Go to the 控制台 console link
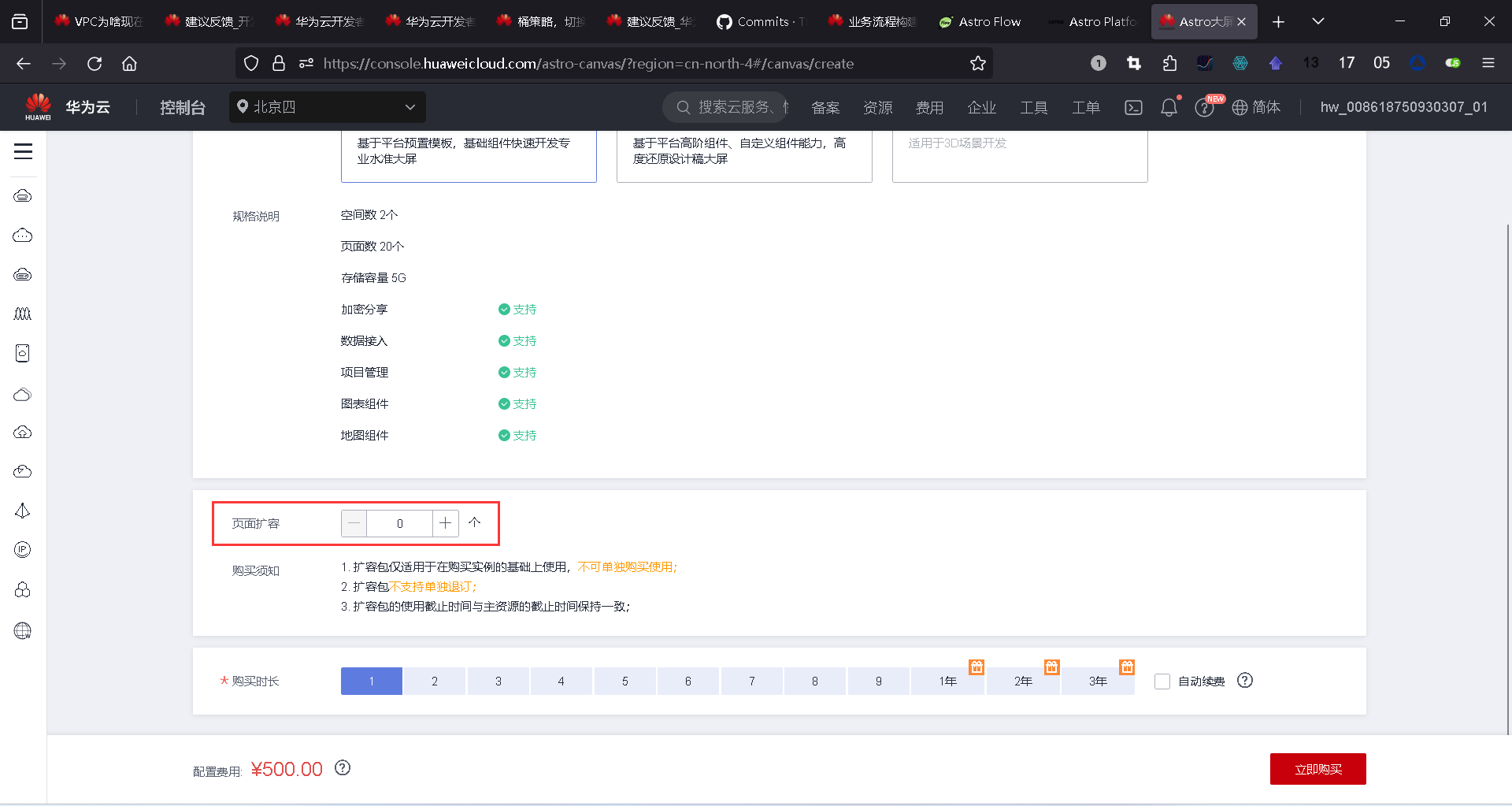 click(x=183, y=107)
